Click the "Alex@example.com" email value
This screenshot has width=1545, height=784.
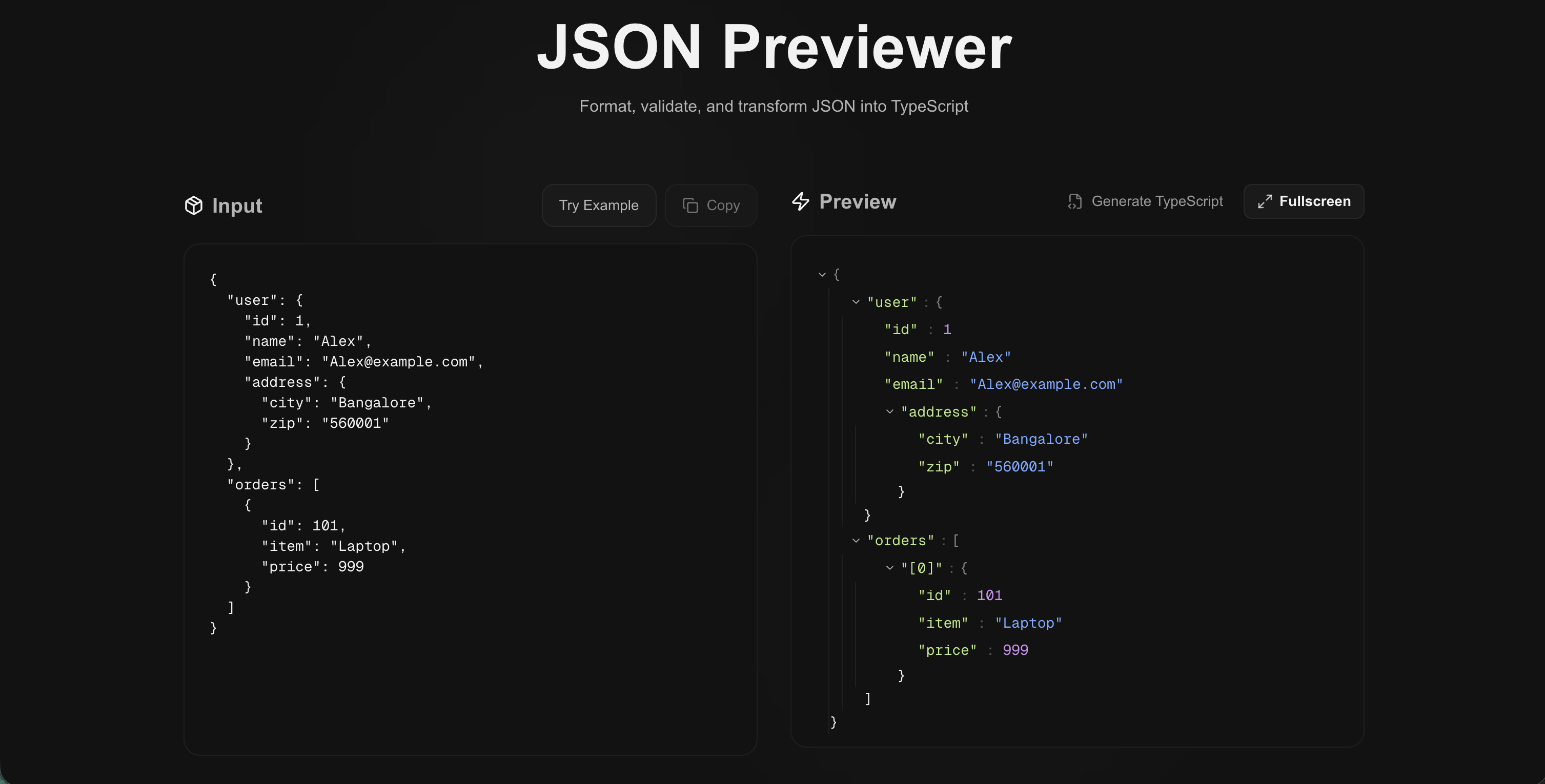click(x=1046, y=384)
